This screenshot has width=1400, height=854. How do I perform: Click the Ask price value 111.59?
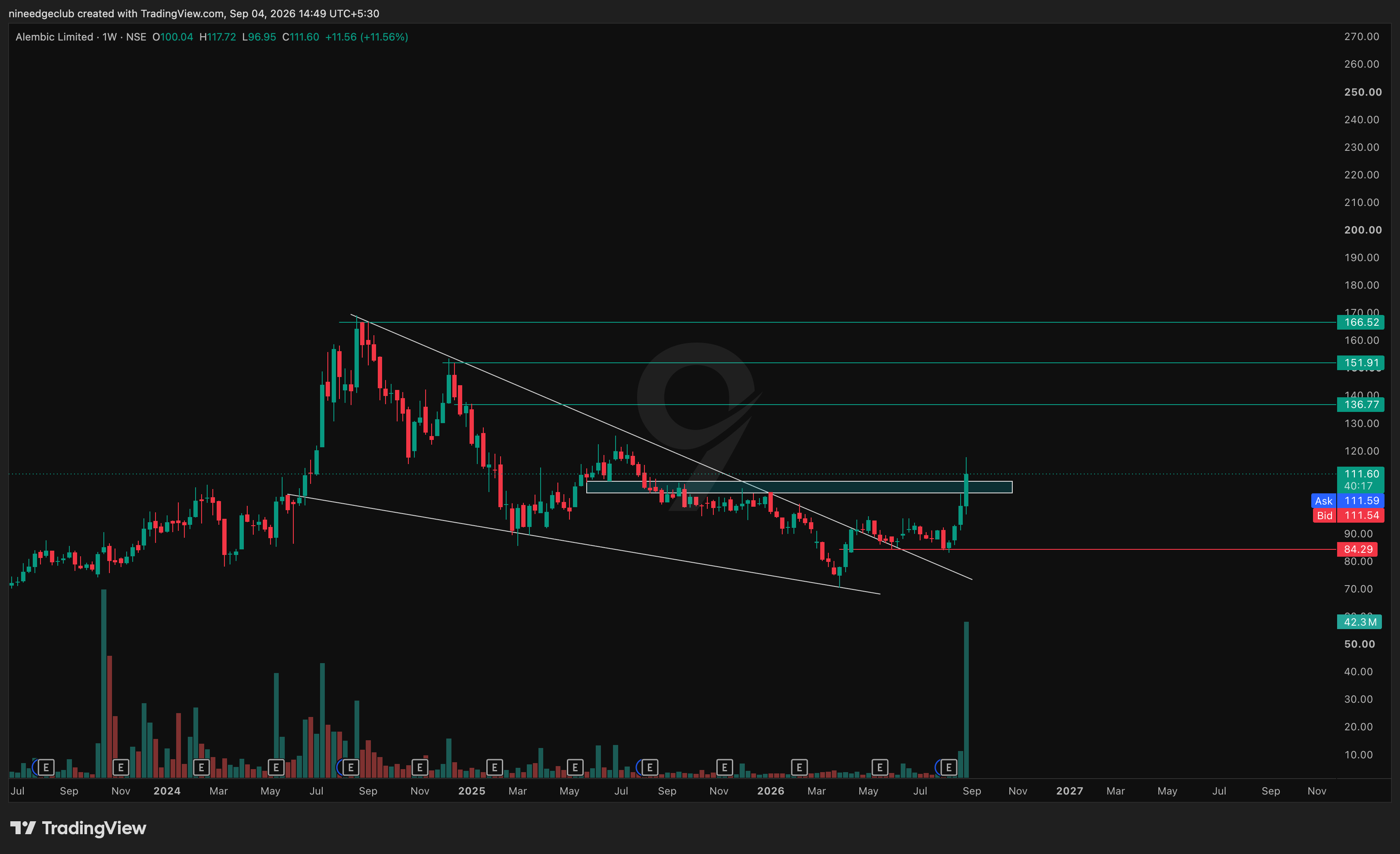click(x=1361, y=501)
